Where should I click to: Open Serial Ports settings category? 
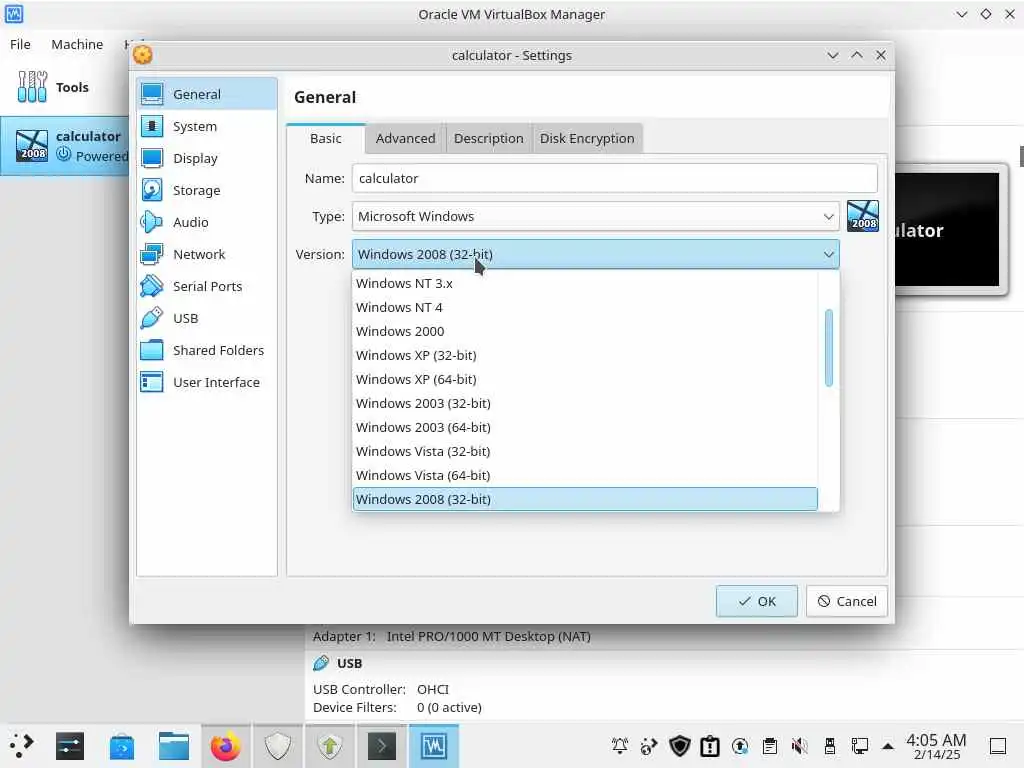point(206,286)
